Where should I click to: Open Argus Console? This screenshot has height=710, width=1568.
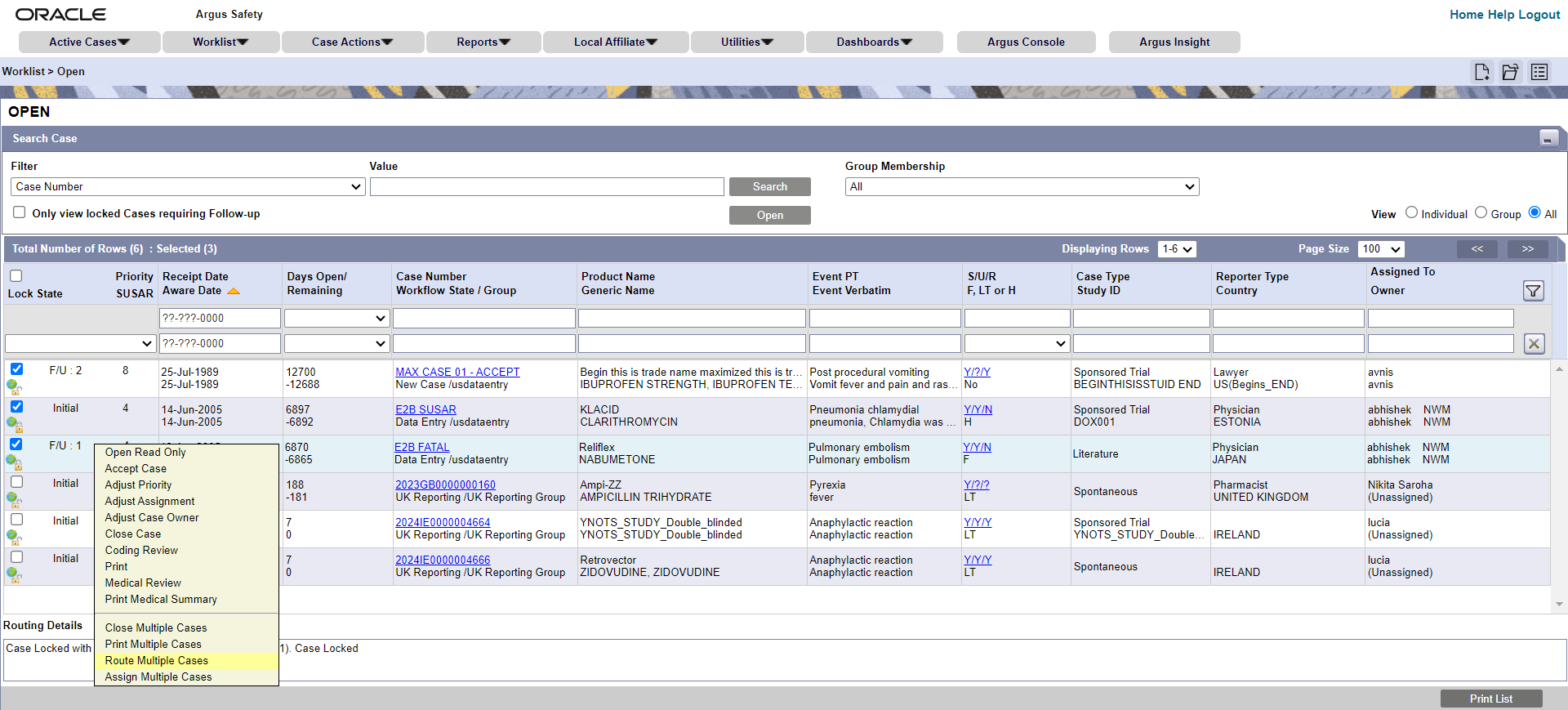[x=1026, y=42]
